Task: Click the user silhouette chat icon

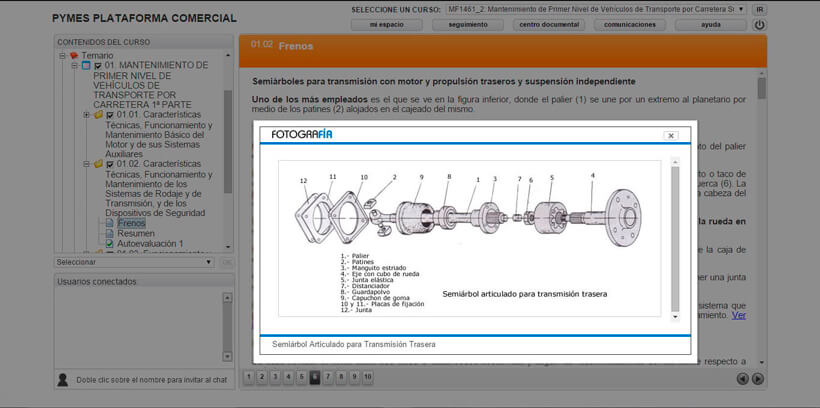Action: coord(63,380)
